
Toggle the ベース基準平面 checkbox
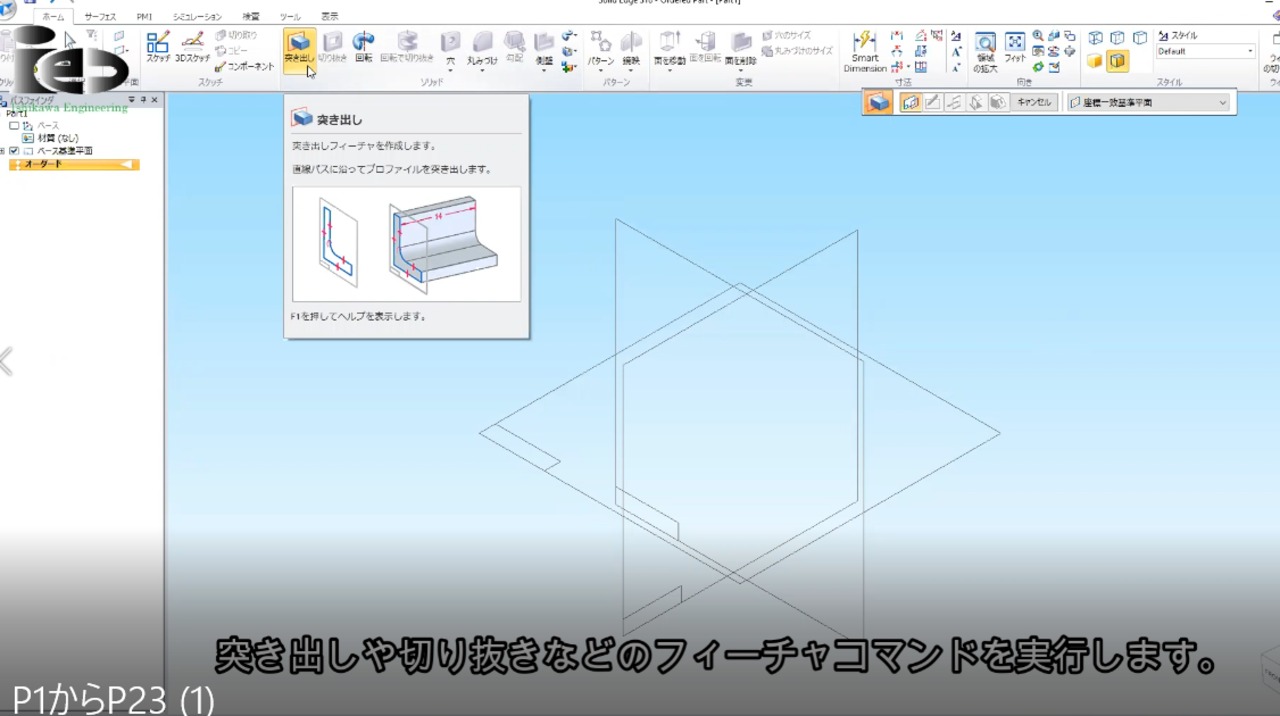(x=14, y=151)
